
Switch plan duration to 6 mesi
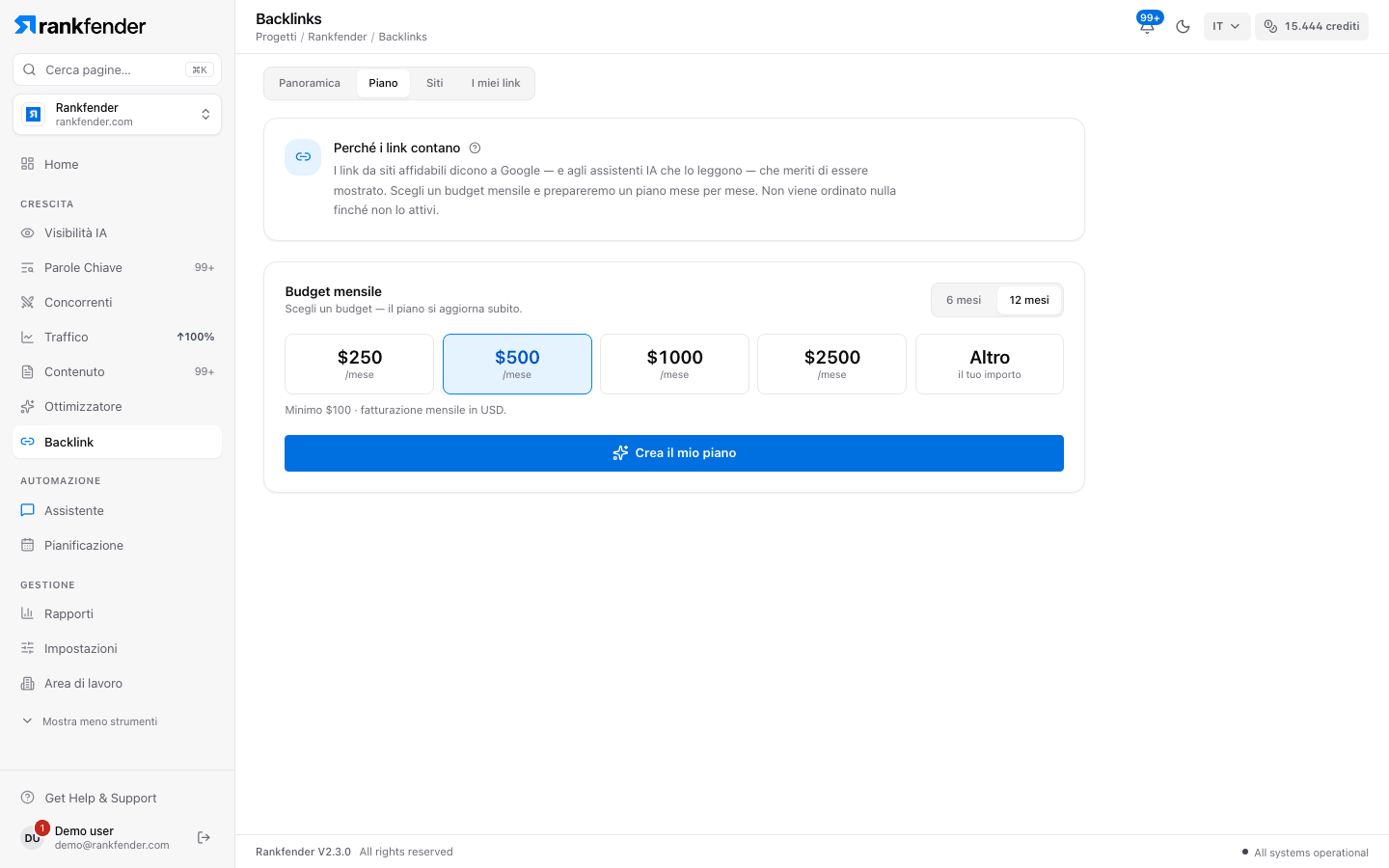click(x=964, y=300)
